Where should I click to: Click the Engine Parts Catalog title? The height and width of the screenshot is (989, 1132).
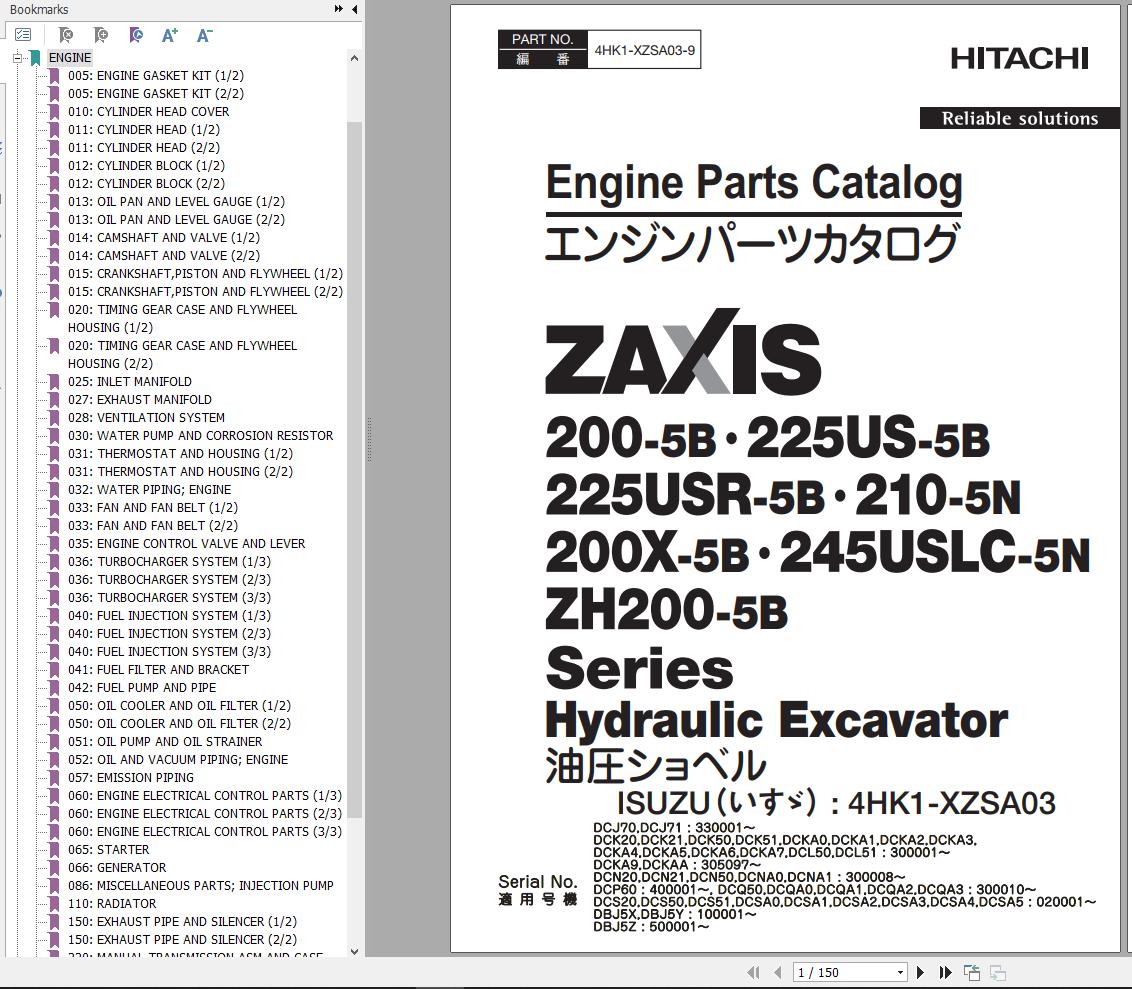(754, 182)
